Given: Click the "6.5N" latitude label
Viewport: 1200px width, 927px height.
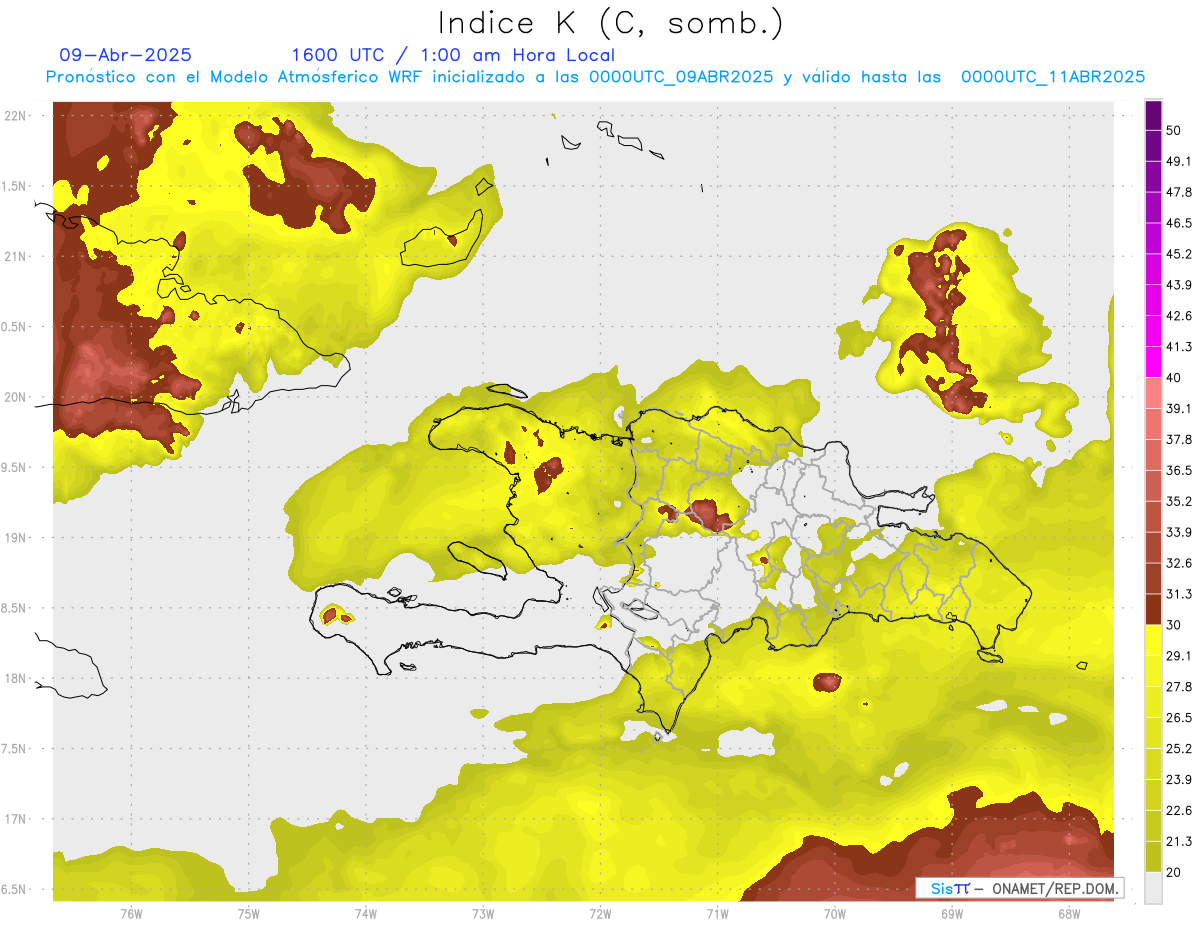Looking at the screenshot, I should (15, 889).
